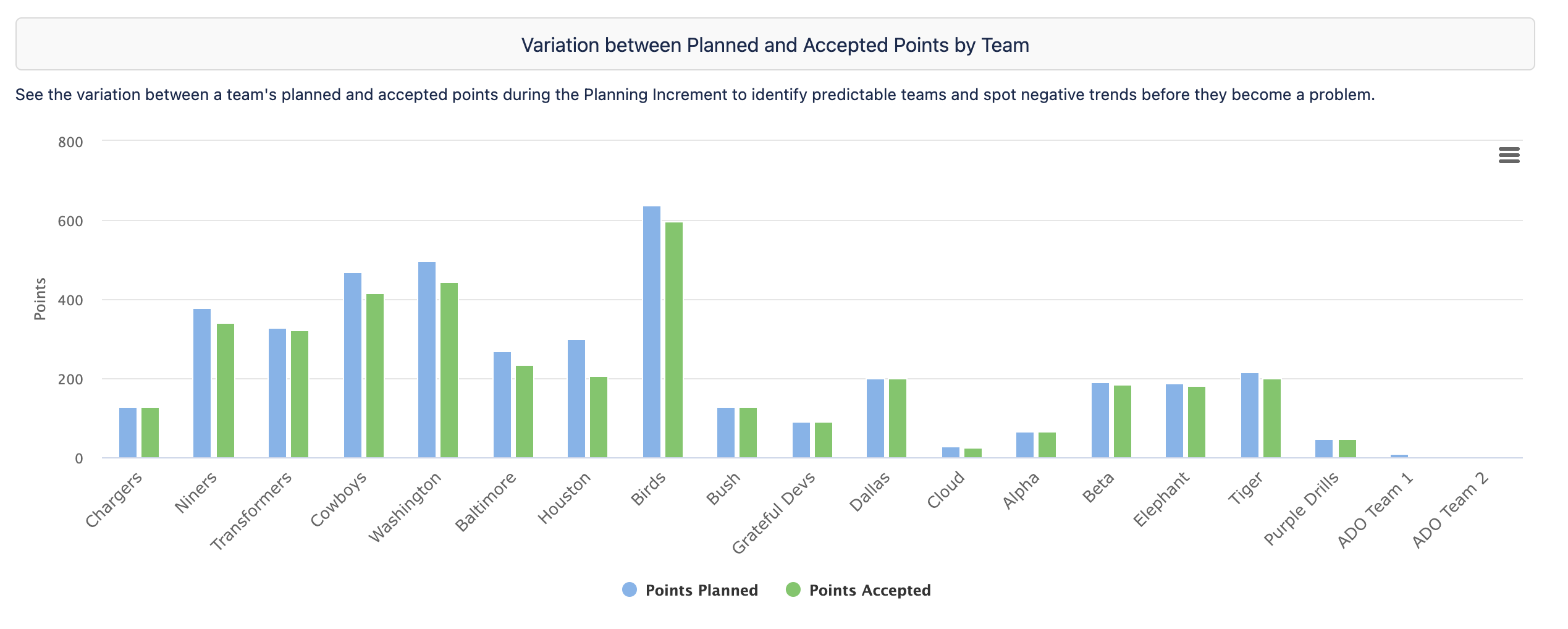
Task: Select the Dallas accepted points bar
Action: [x=898, y=418]
